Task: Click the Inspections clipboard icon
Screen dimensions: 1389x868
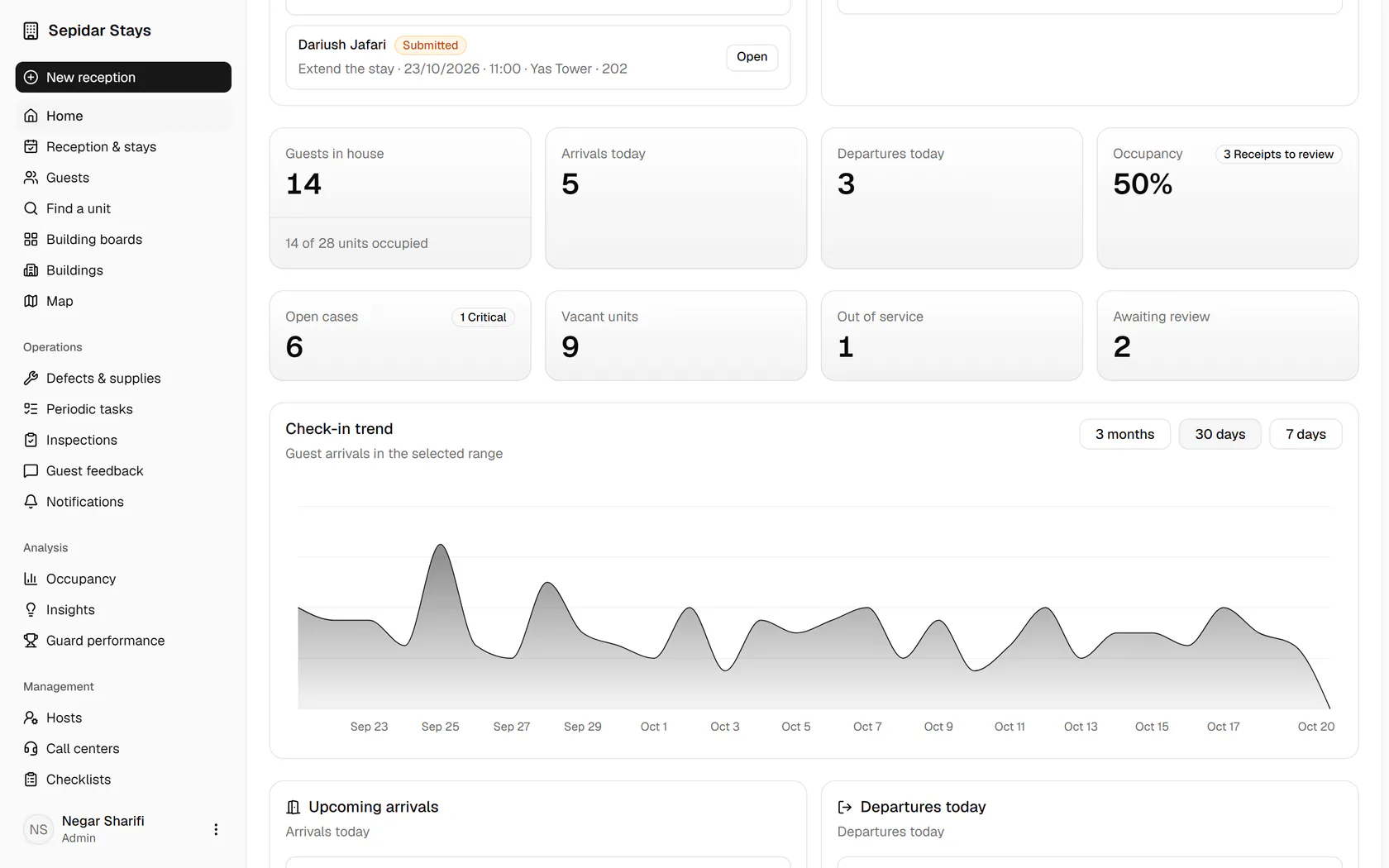Action: pos(31,440)
